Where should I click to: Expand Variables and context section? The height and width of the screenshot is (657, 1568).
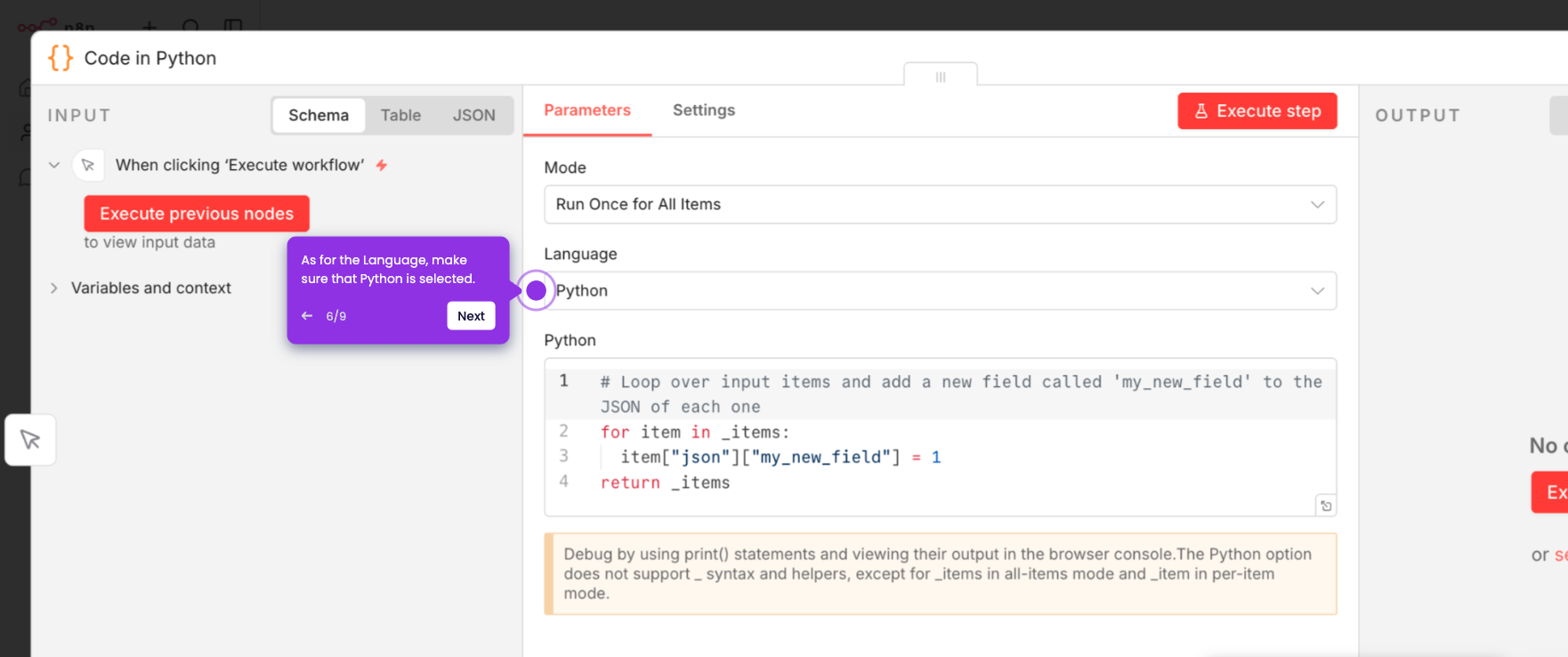[x=54, y=288]
